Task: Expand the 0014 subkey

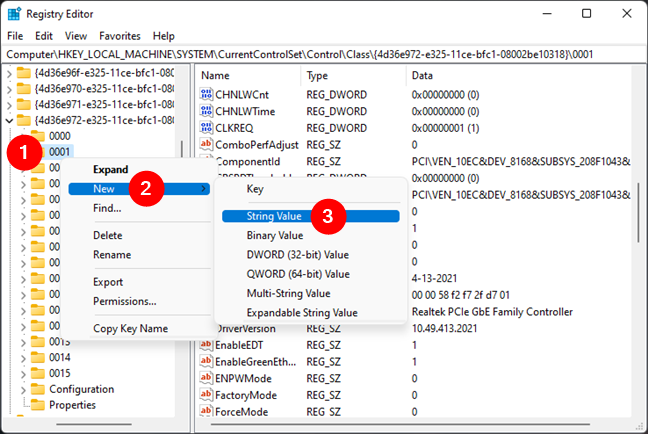Action: pyautogui.click(x=23, y=358)
